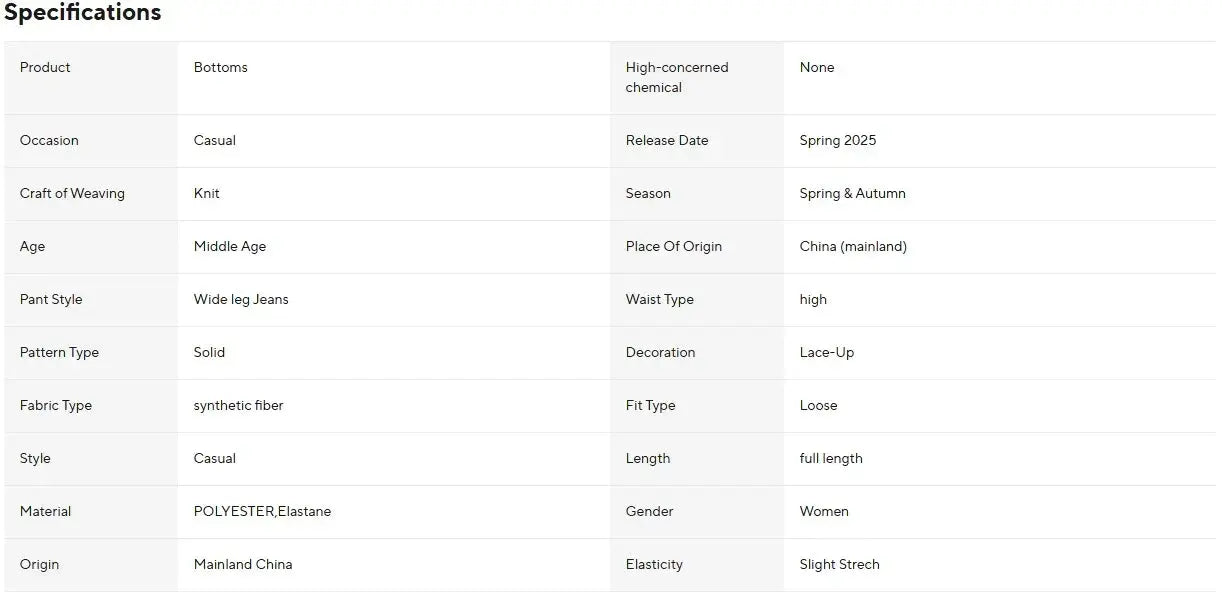Select the full length value
Image resolution: width=1222 pixels, height=602 pixels.
pyautogui.click(x=830, y=459)
